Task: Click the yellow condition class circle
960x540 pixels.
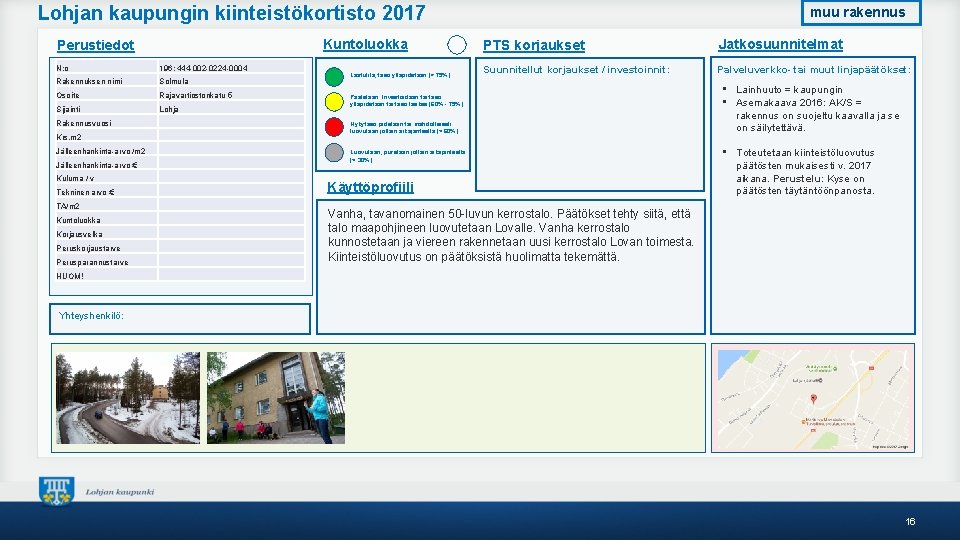Action: point(334,101)
